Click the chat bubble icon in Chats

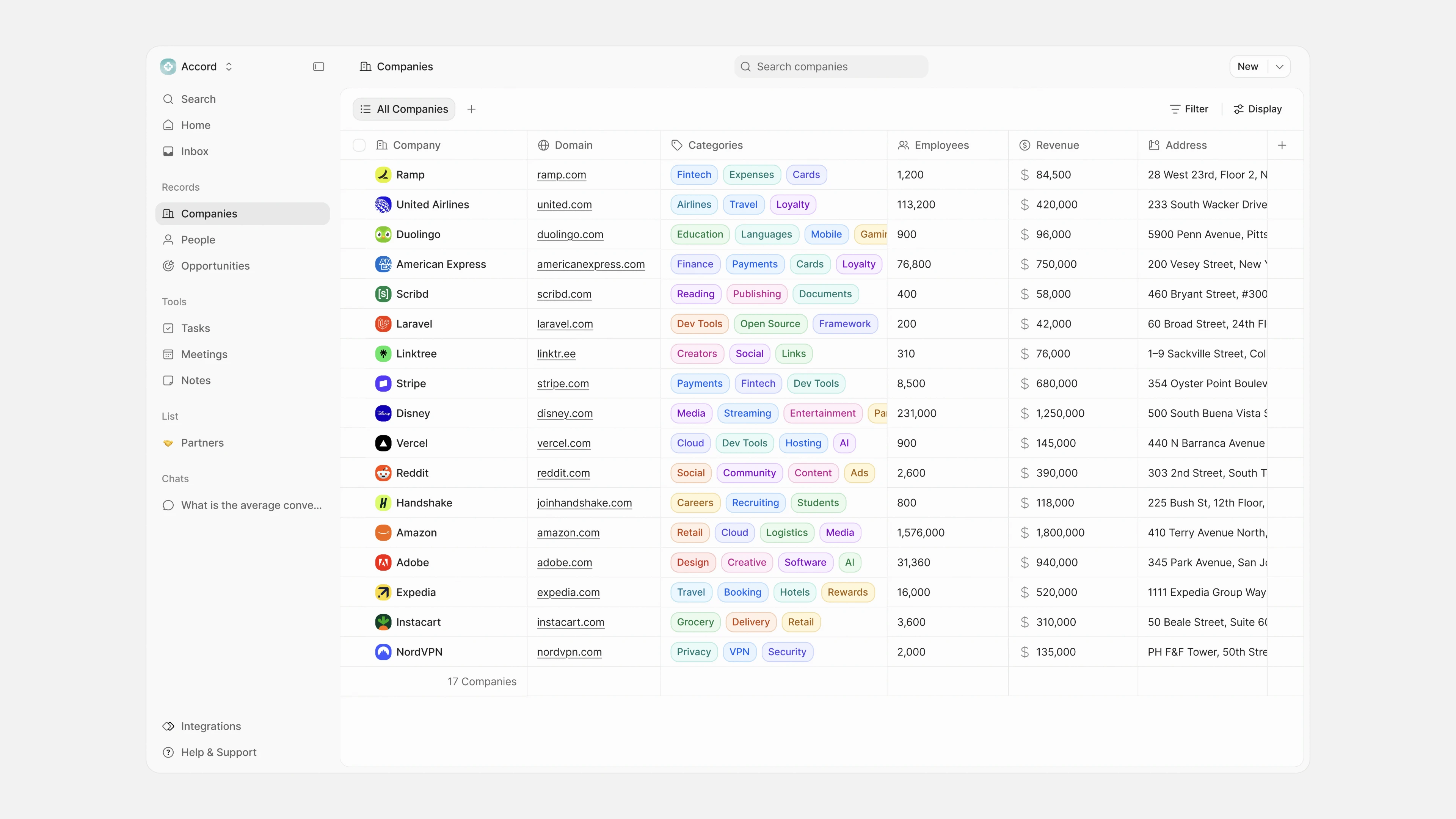click(168, 505)
